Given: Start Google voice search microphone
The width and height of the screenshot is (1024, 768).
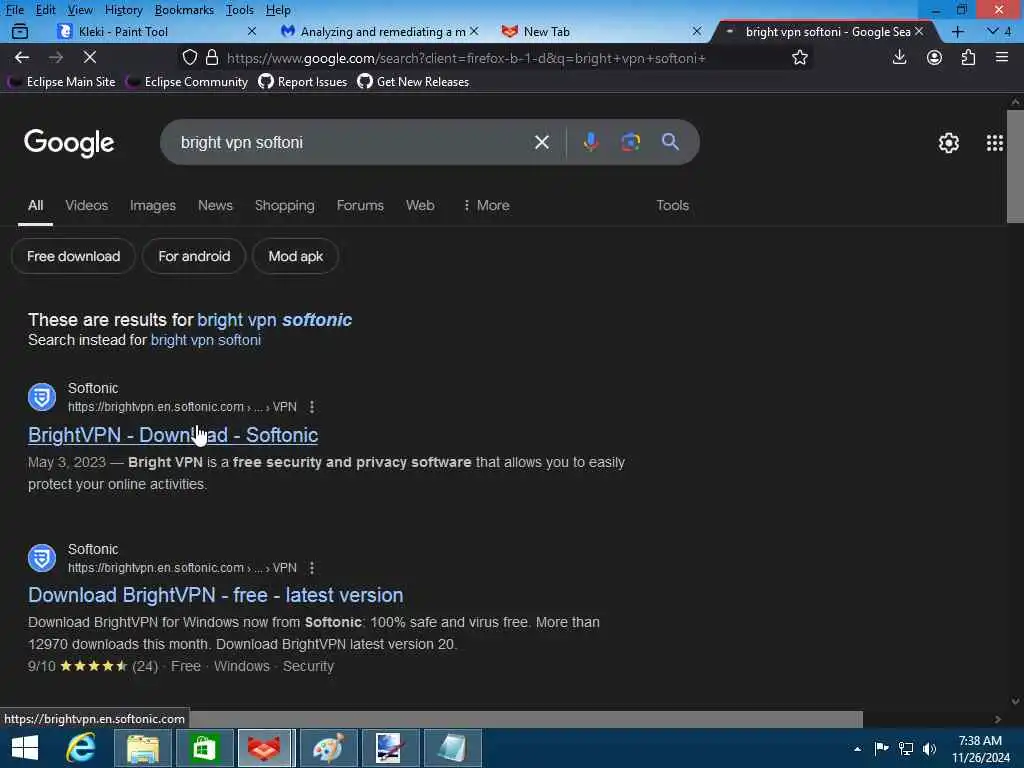Looking at the screenshot, I should [590, 142].
